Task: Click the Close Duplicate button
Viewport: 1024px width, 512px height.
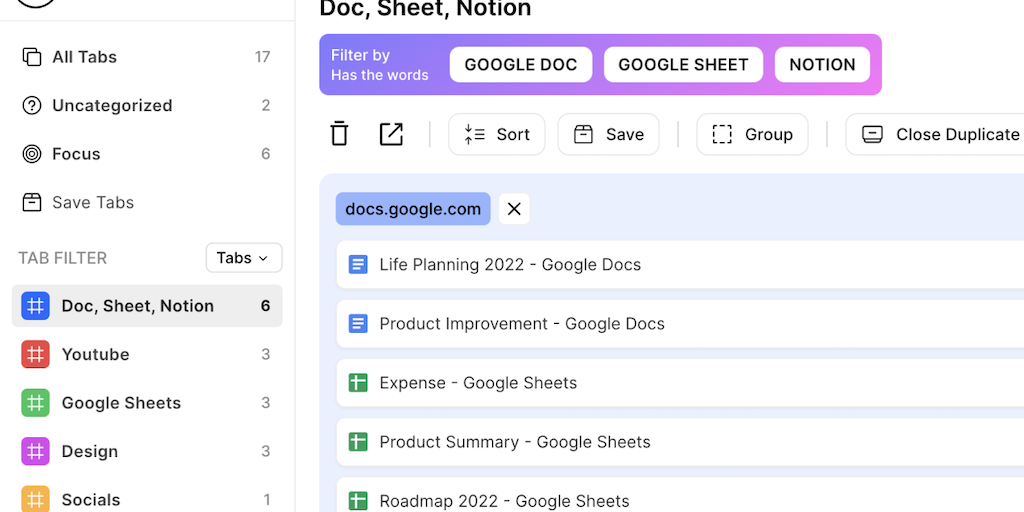Action: point(940,134)
